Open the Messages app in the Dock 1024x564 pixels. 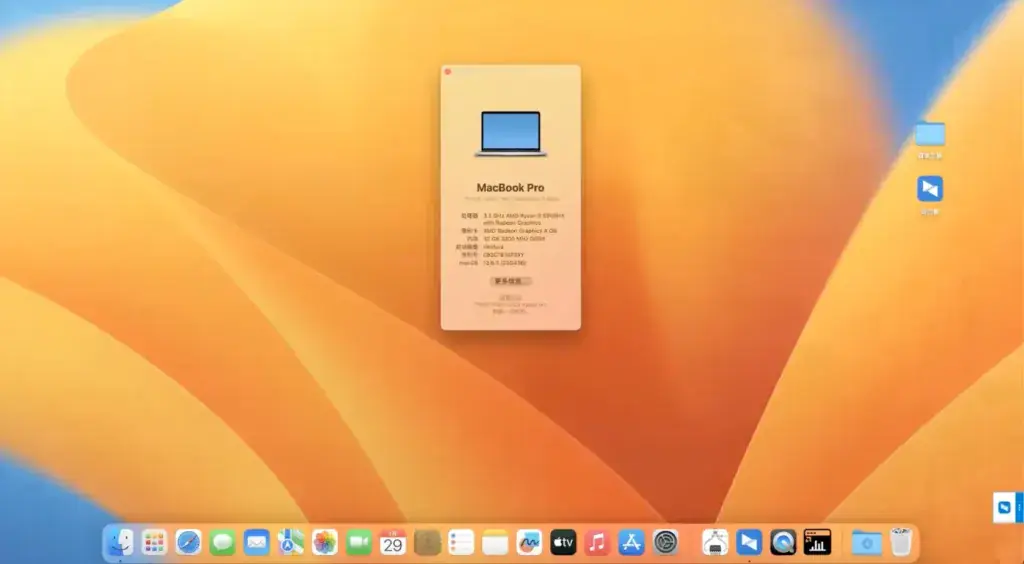223,542
